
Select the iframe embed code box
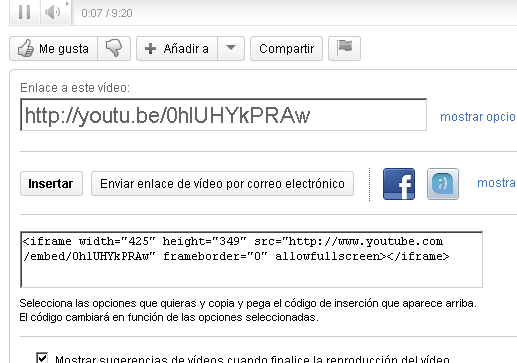click(x=251, y=259)
